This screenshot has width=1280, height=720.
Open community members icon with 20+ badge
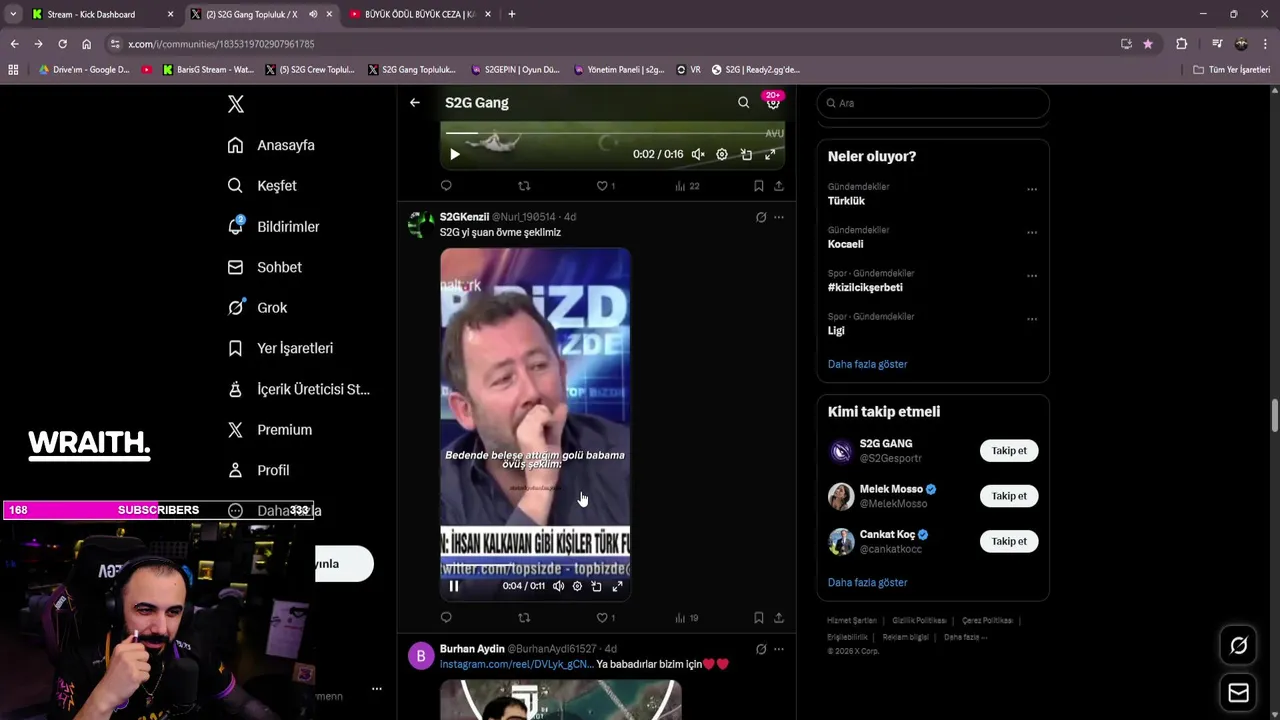pos(772,101)
